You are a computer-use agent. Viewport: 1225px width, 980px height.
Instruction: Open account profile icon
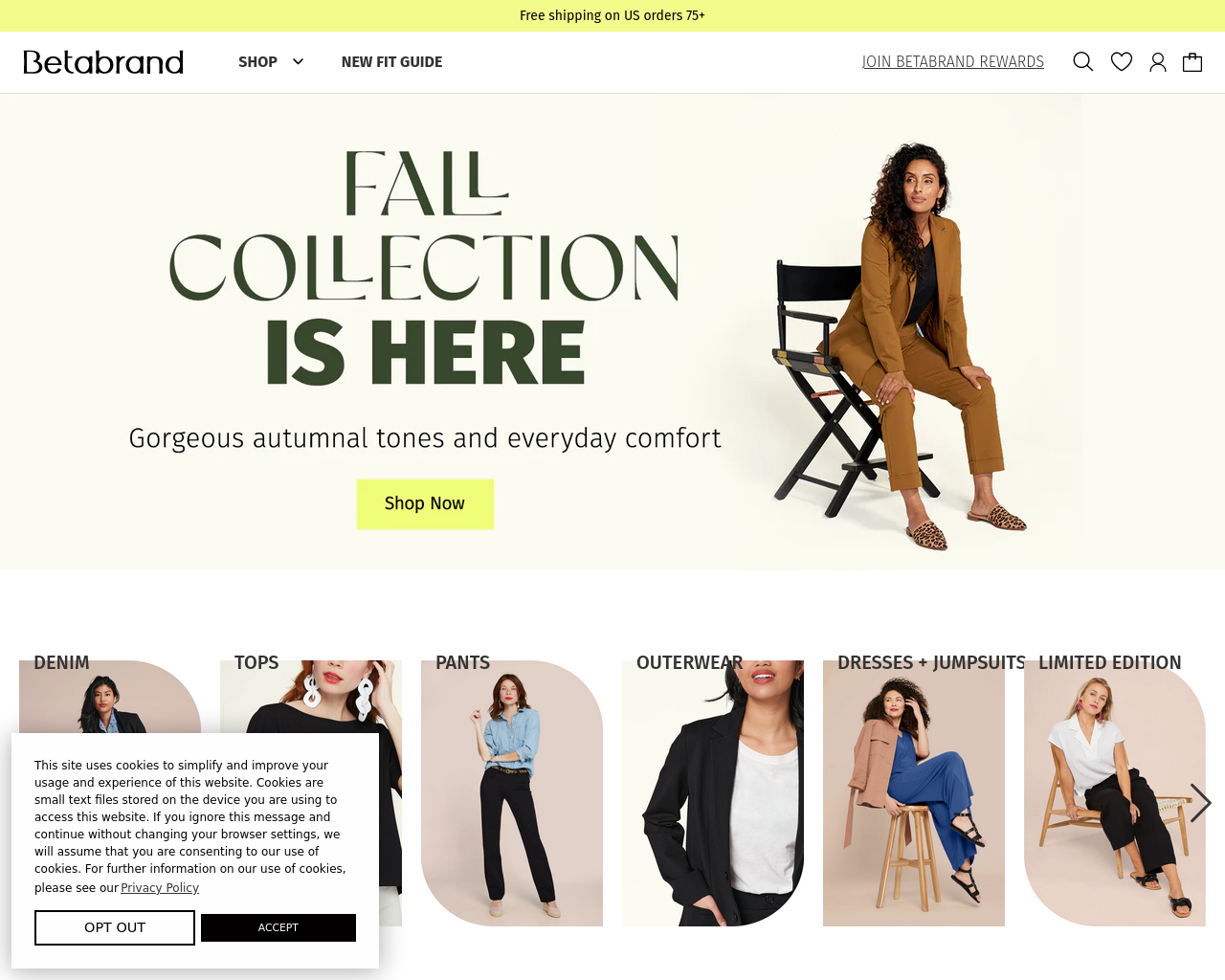[x=1158, y=62]
